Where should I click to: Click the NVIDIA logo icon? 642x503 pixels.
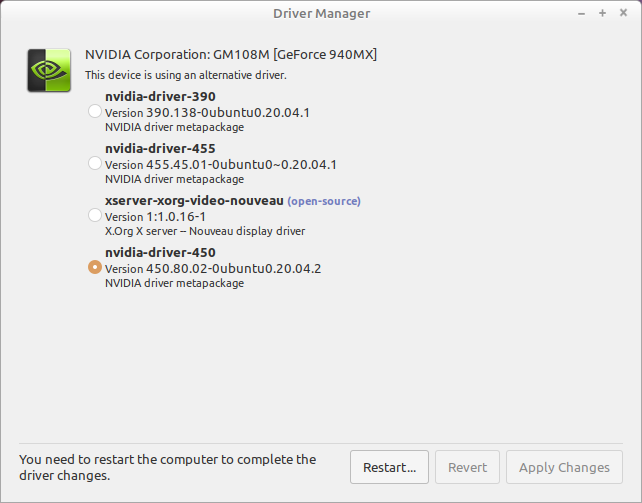[x=49, y=70]
